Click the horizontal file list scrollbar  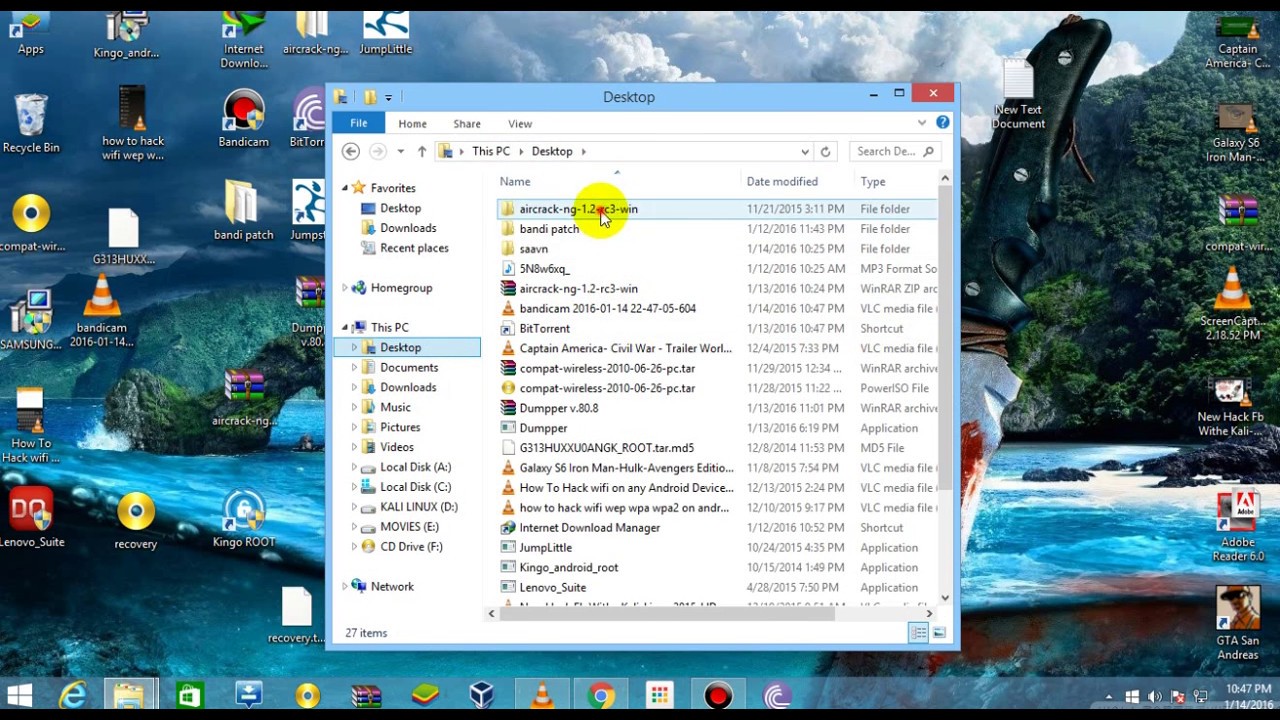coord(667,613)
